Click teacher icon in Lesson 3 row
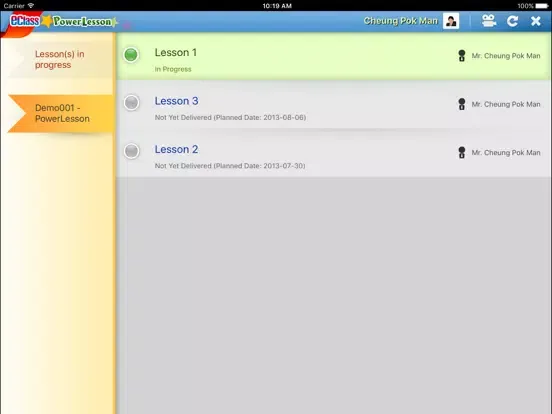552x414 pixels. (x=462, y=104)
